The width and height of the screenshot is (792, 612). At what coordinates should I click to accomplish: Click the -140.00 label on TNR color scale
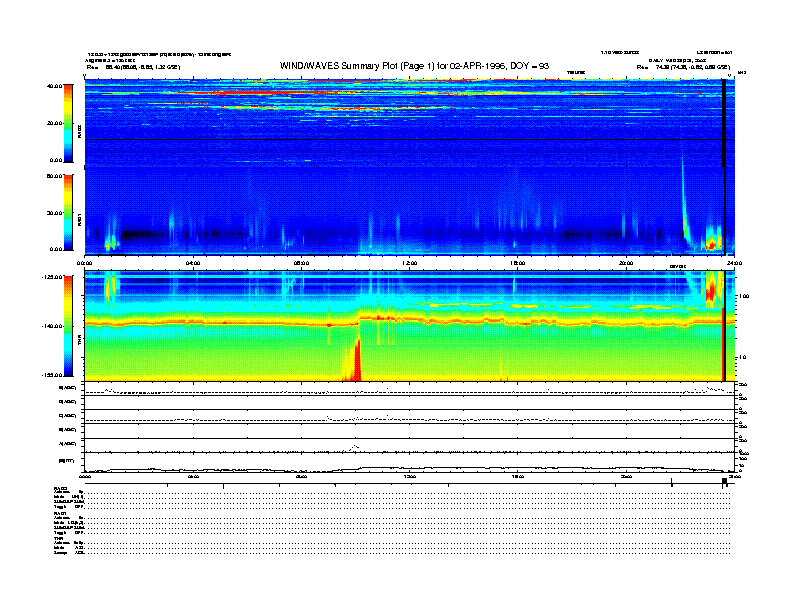tap(52, 326)
